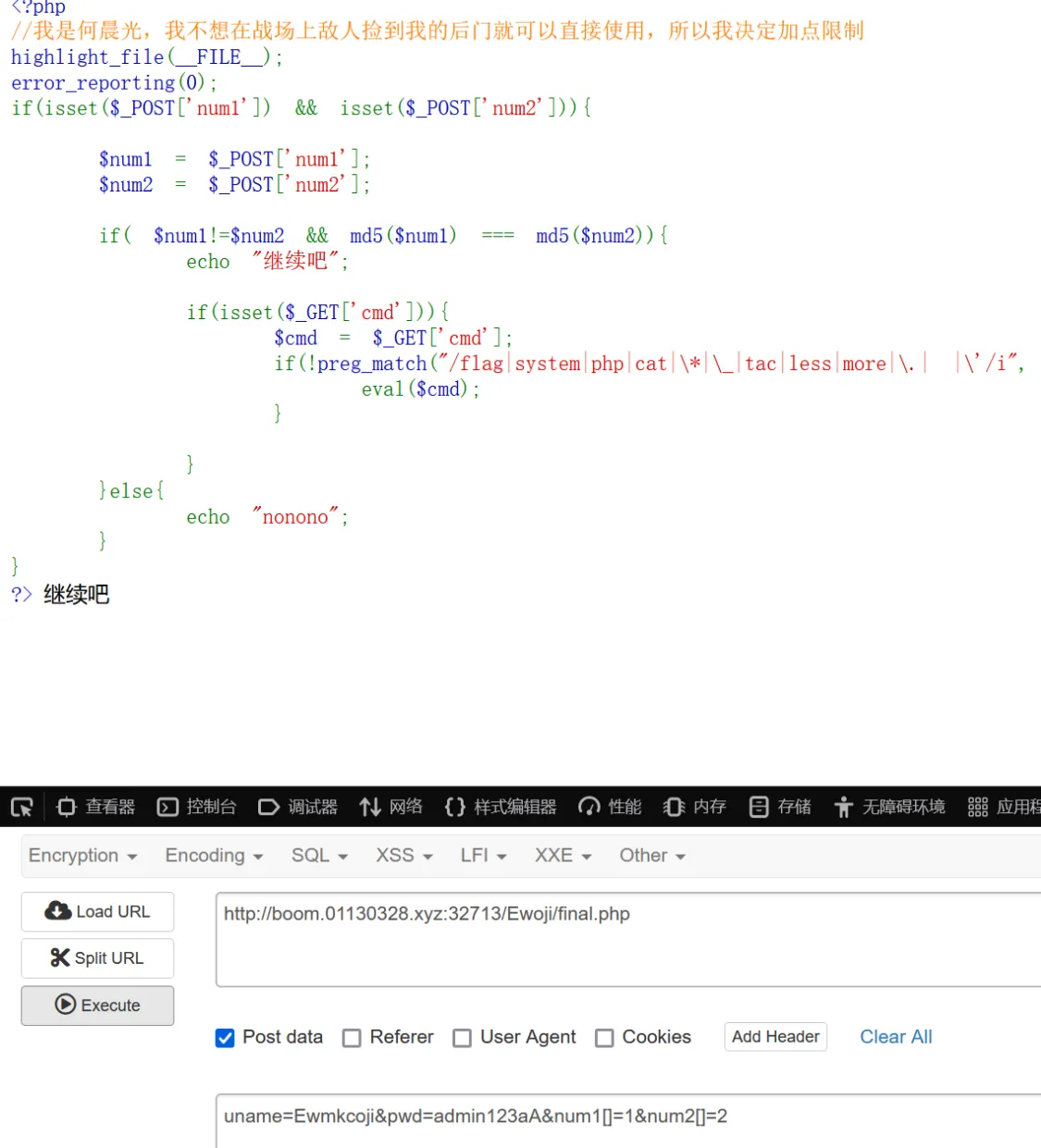Click the Split URL button
Image resolution: width=1041 pixels, height=1148 pixels.
coord(97,958)
